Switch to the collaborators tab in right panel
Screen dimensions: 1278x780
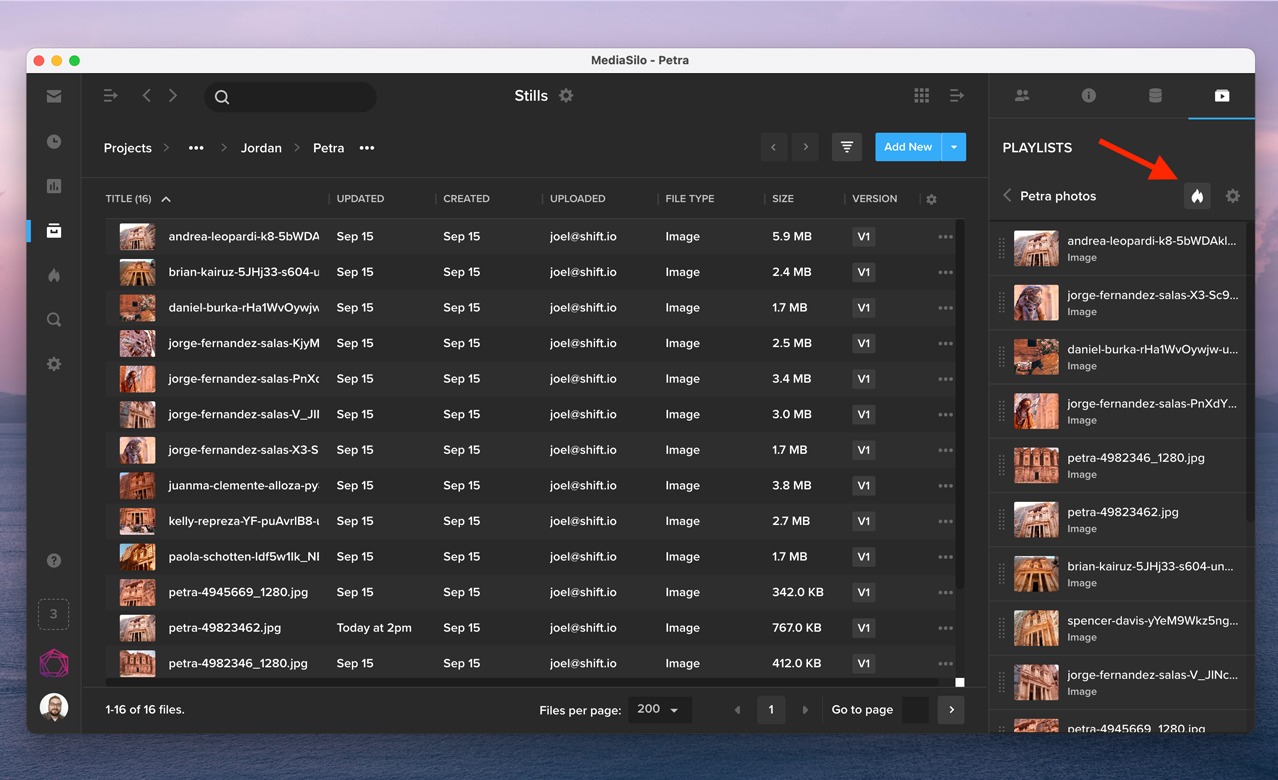tap(1022, 96)
